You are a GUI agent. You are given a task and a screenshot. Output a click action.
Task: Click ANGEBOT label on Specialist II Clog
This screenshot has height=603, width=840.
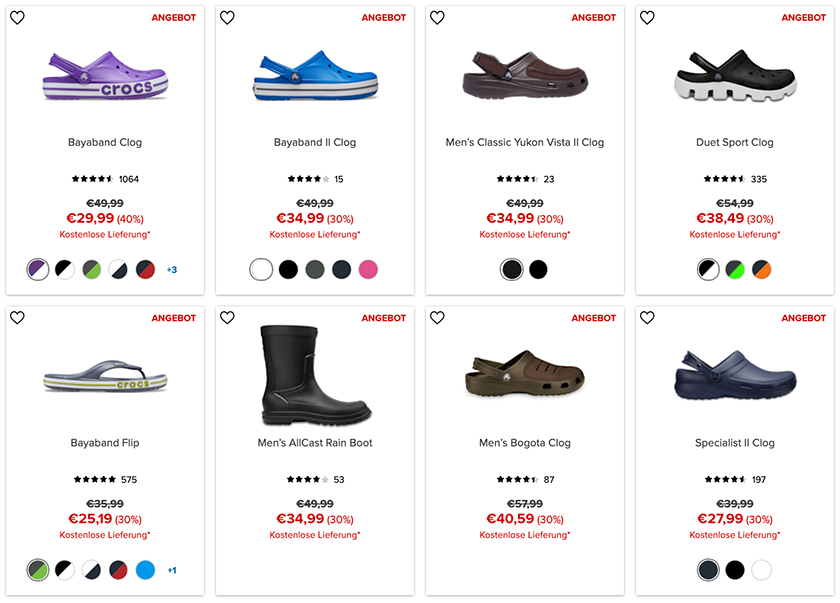click(803, 318)
